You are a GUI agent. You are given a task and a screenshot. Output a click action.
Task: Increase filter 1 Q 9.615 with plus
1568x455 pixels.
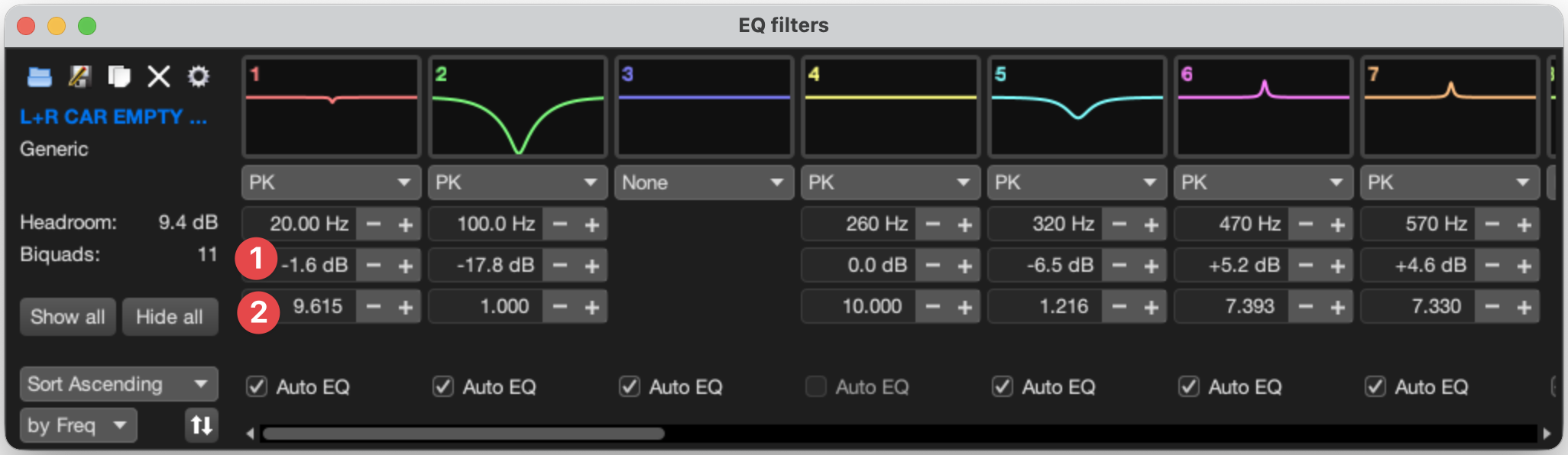[x=406, y=307]
